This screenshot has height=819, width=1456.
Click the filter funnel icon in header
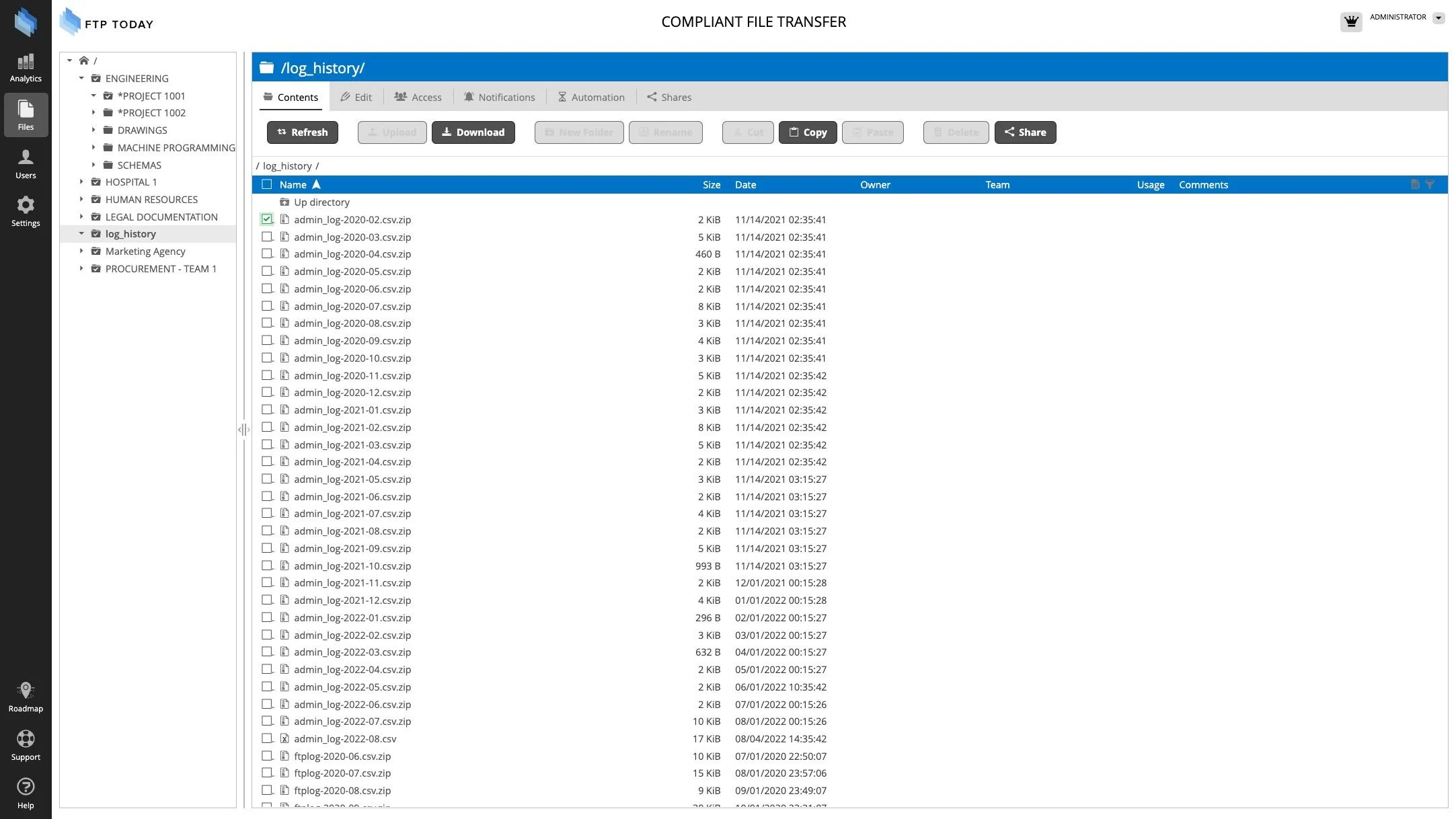1430,184
